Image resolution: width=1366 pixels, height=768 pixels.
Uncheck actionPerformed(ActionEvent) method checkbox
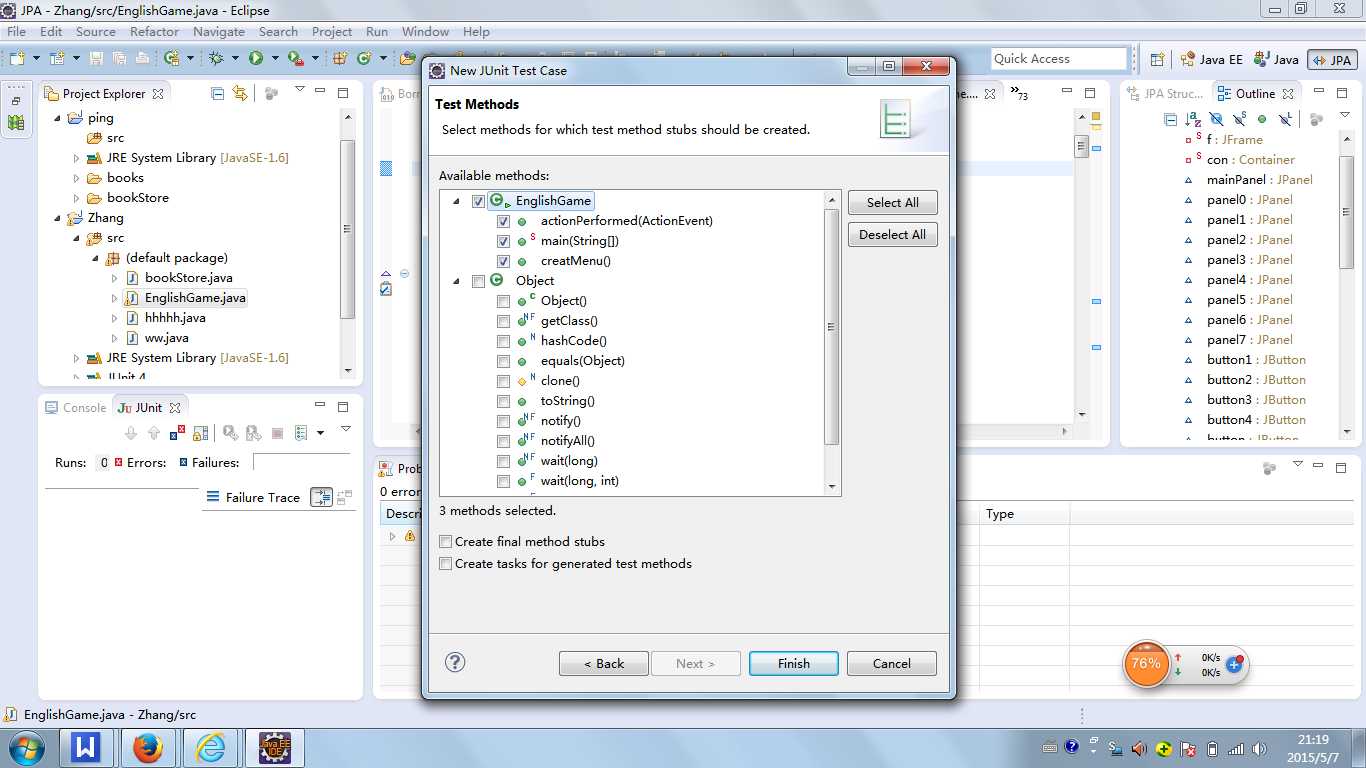pyautogui.click(x=503, y=221)
